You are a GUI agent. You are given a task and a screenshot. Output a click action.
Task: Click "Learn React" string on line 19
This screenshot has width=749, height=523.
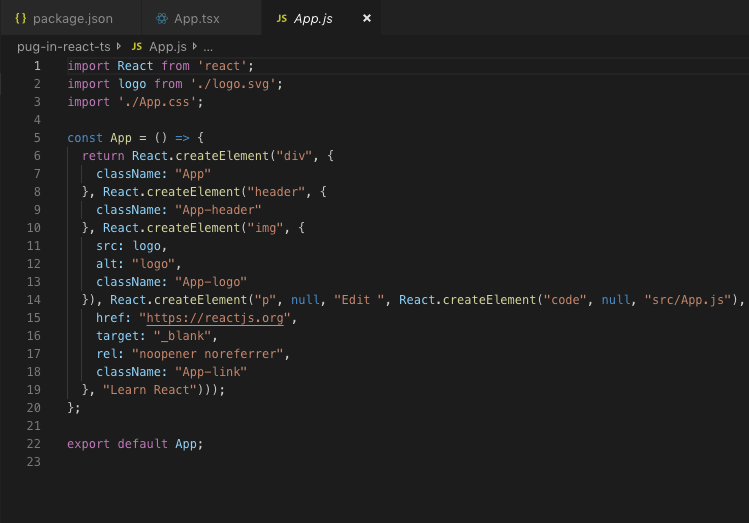150,390
